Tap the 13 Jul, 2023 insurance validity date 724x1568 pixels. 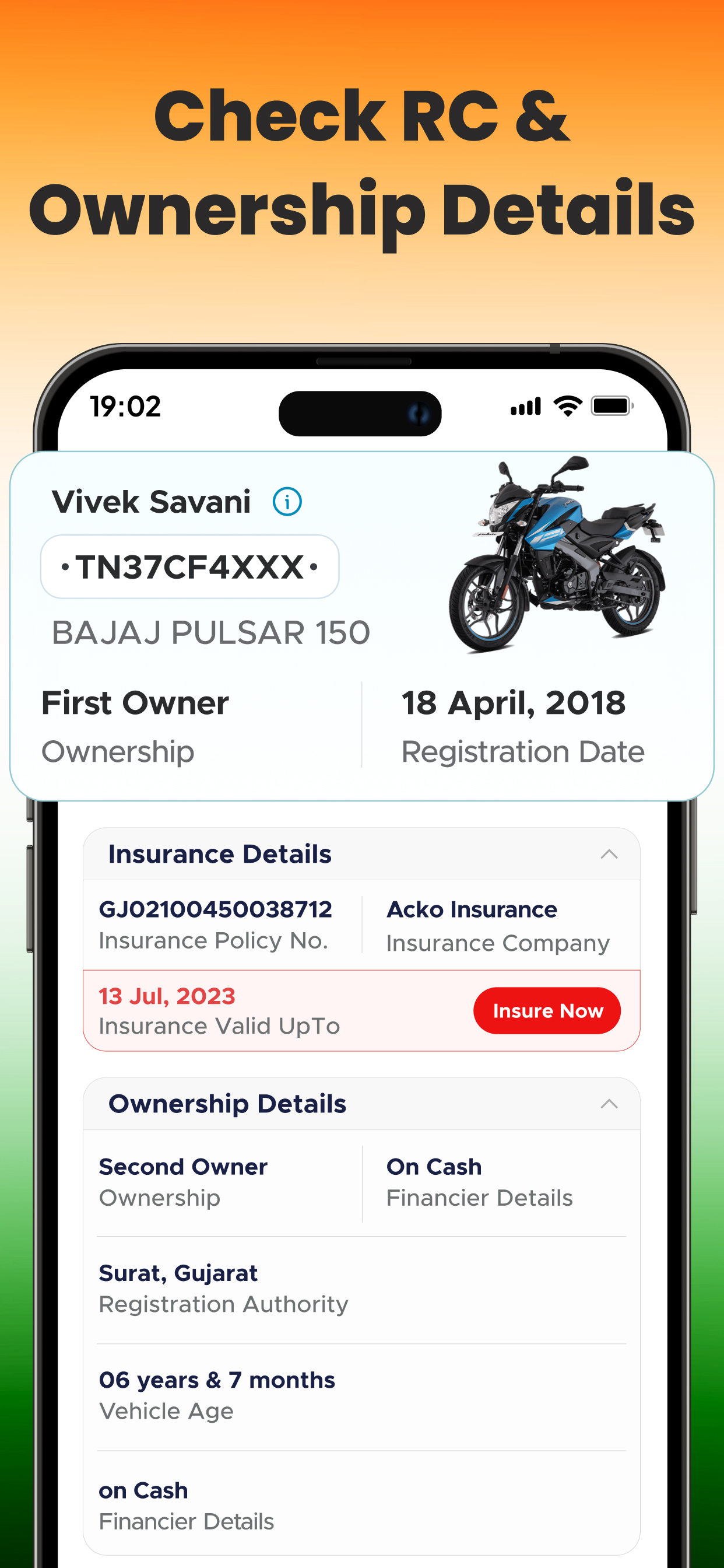(167, 996)
